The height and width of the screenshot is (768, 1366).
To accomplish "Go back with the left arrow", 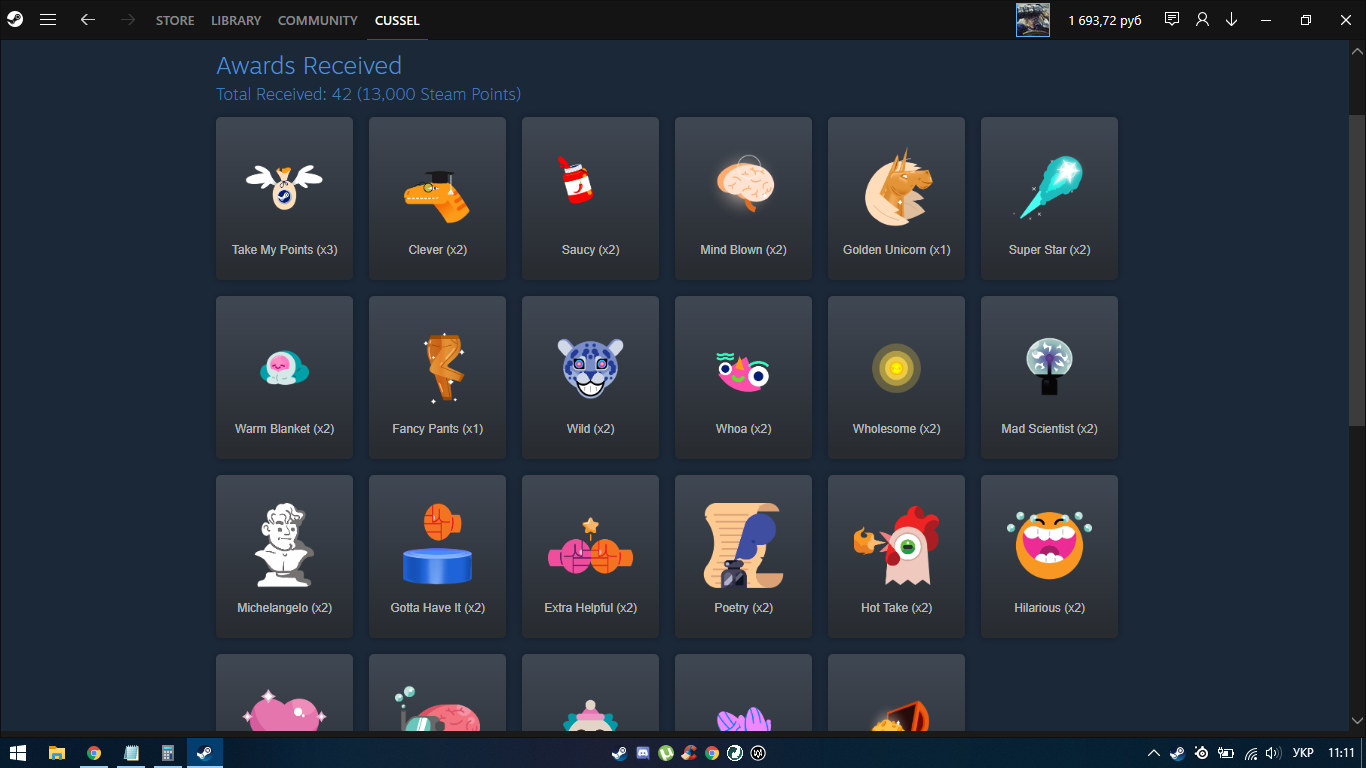I will 88,20.
